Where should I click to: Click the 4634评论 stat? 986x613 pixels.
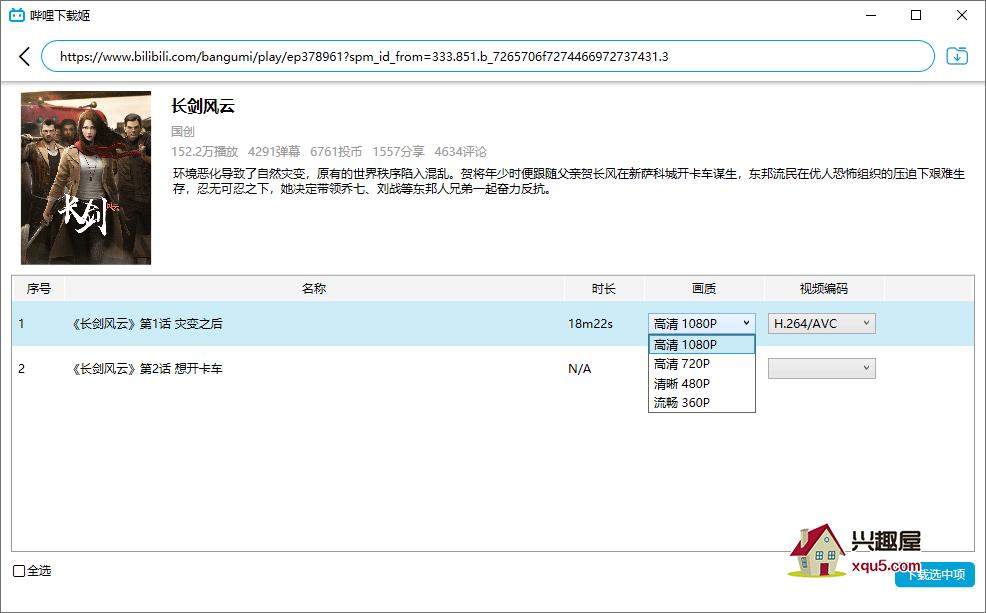(x=460, y=152)
